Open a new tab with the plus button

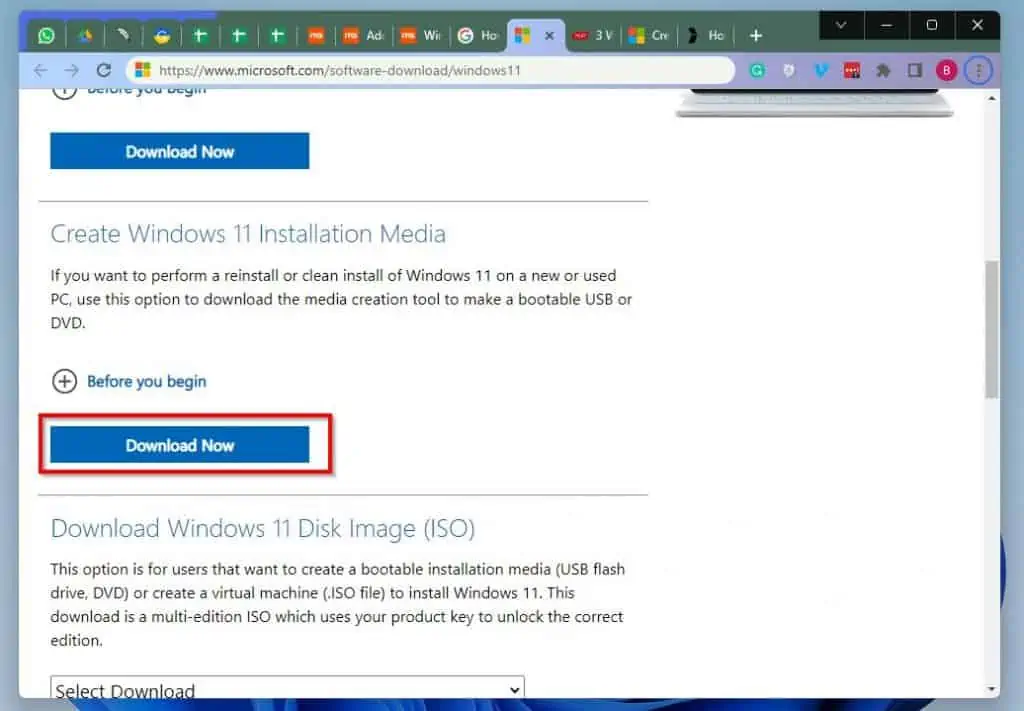pos(756,35)
